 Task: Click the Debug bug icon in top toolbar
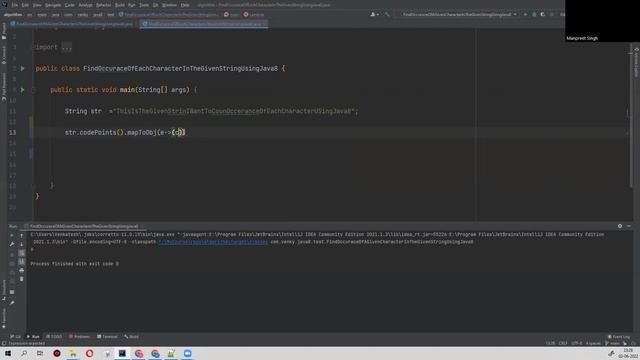534,15
